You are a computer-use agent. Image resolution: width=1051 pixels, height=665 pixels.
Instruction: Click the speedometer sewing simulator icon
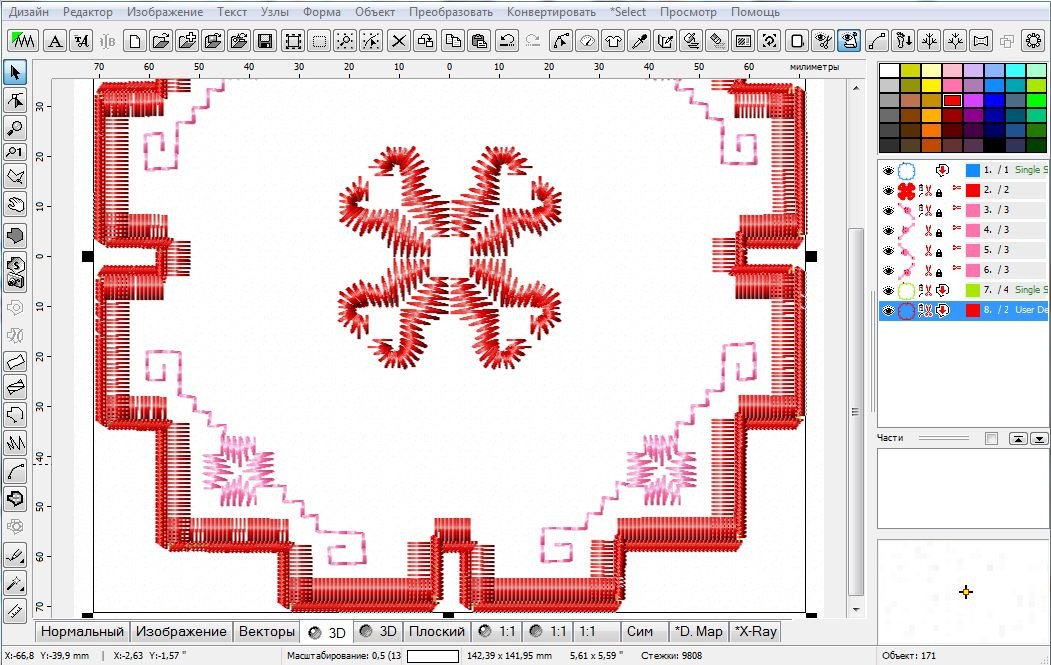click(586, 41)
